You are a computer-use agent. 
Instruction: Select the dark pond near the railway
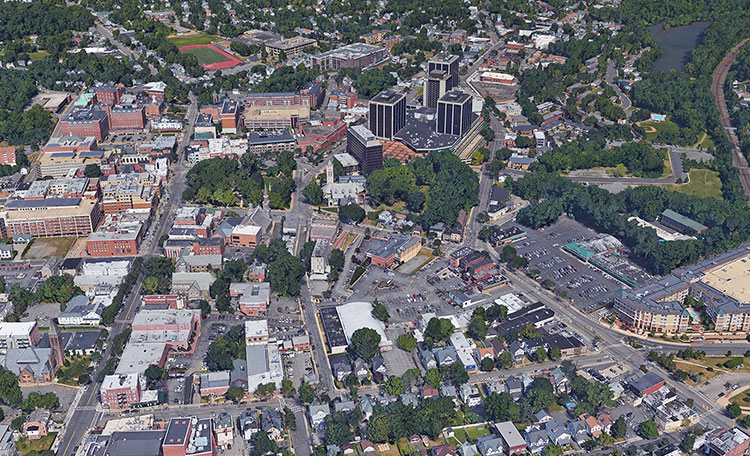click(678, 45)
